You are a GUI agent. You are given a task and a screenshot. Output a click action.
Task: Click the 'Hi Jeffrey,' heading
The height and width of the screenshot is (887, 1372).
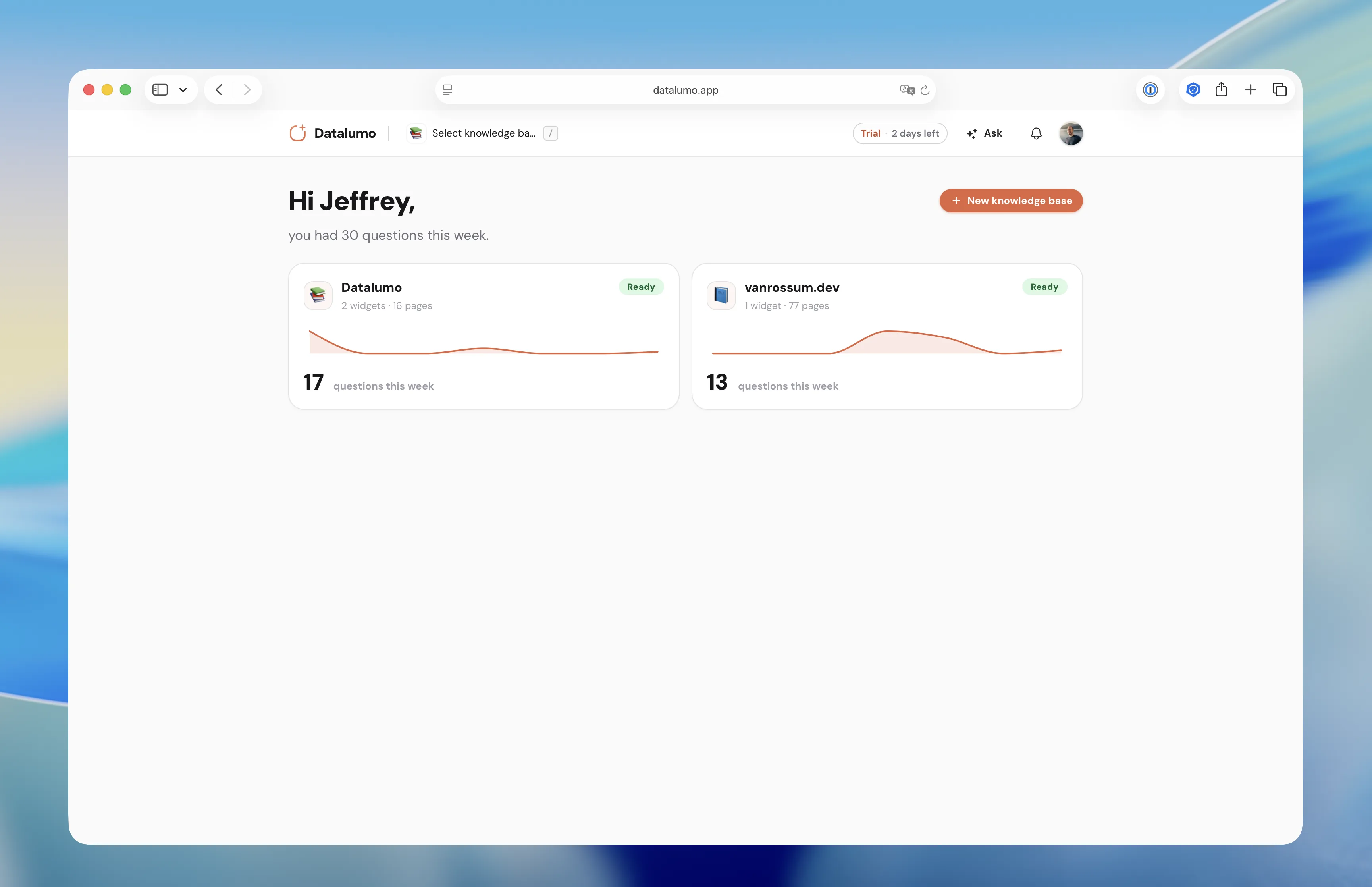tap(352, 202)
